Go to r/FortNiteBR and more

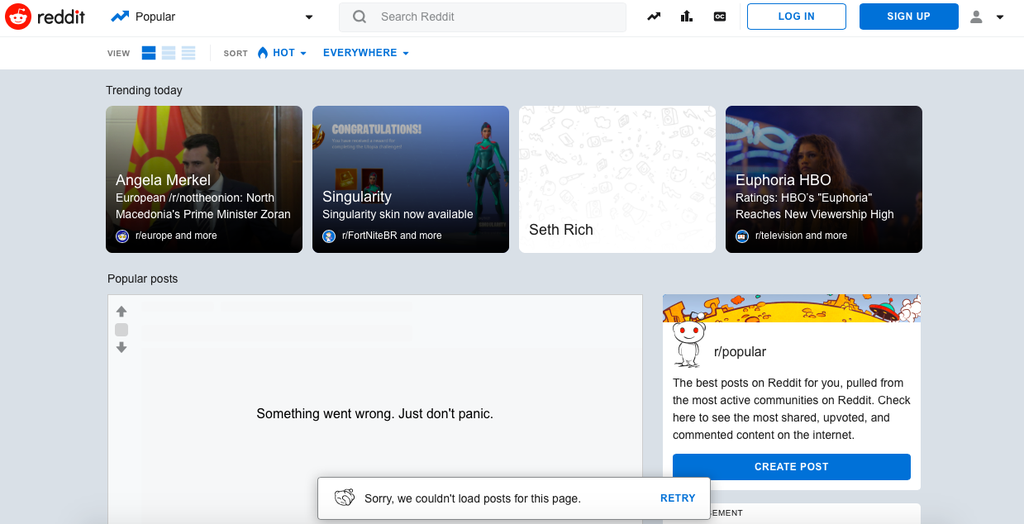391,235
